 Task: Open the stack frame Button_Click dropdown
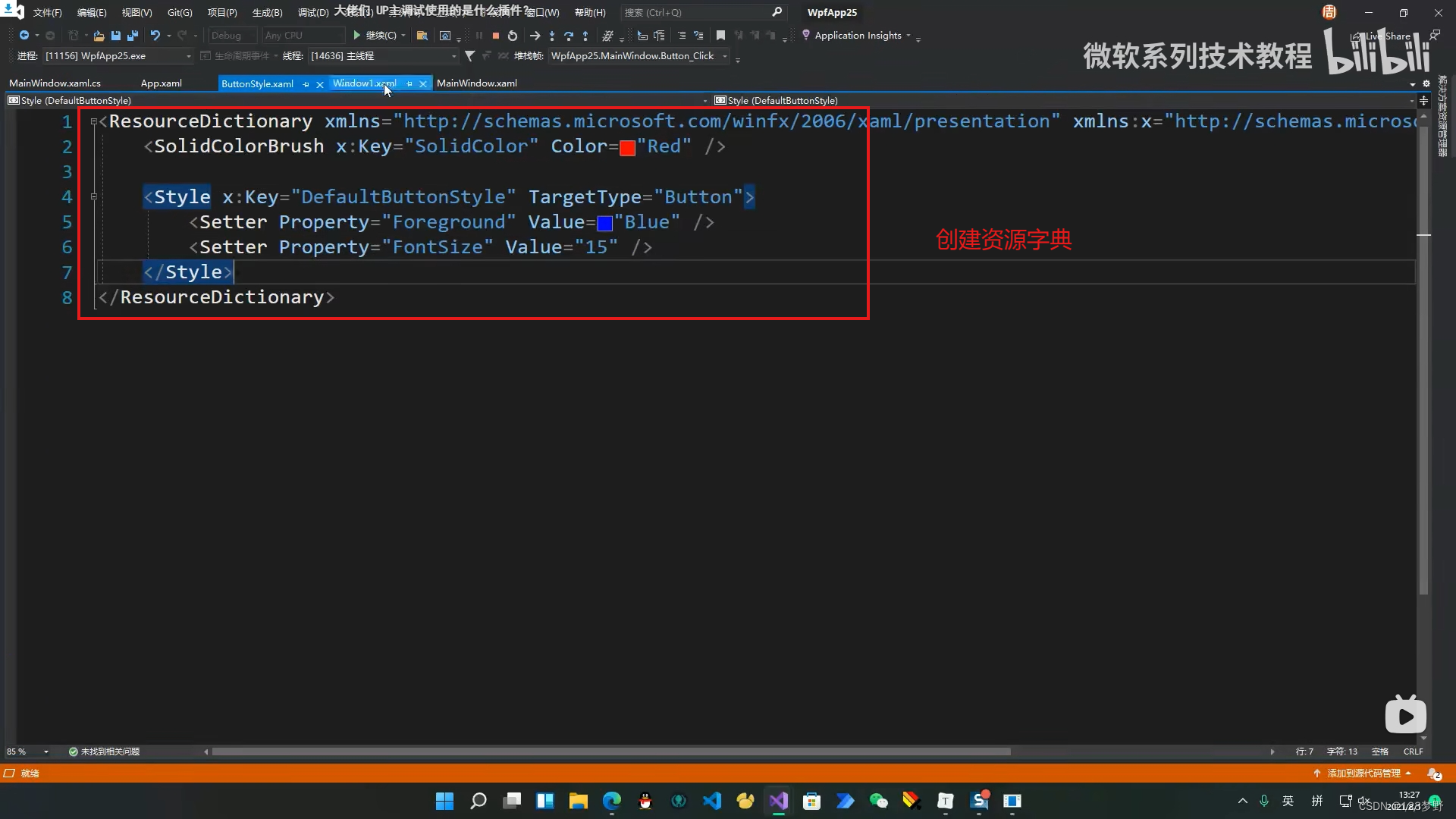coord(725,56)
